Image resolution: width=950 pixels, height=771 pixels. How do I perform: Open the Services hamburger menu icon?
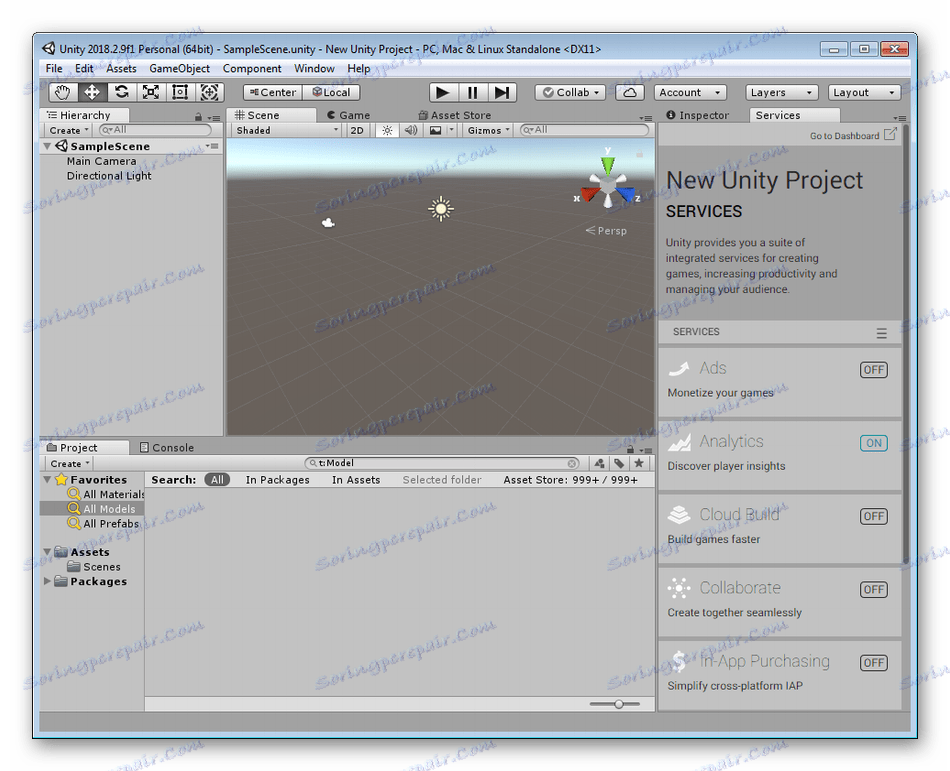click(x=882, y=333)
